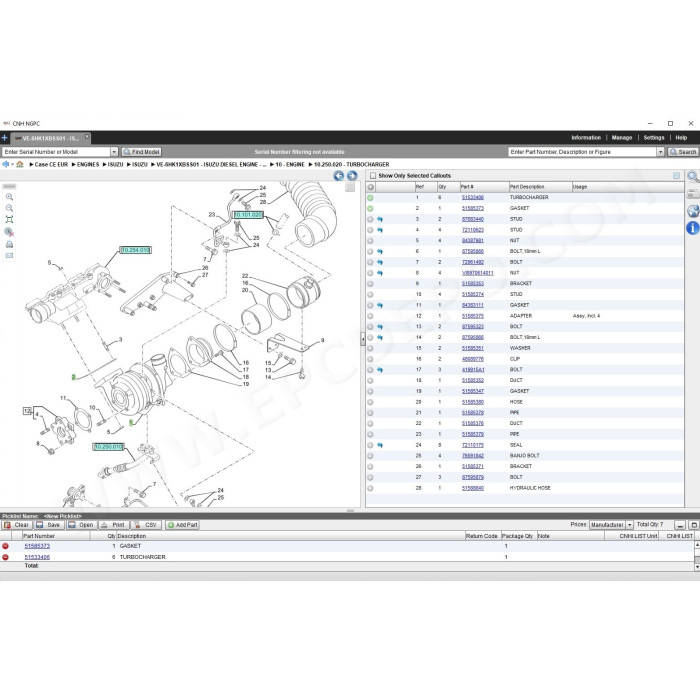Fit the diagram to the window
This screenshot has width=700, height=700.
(x=9, y=219)
